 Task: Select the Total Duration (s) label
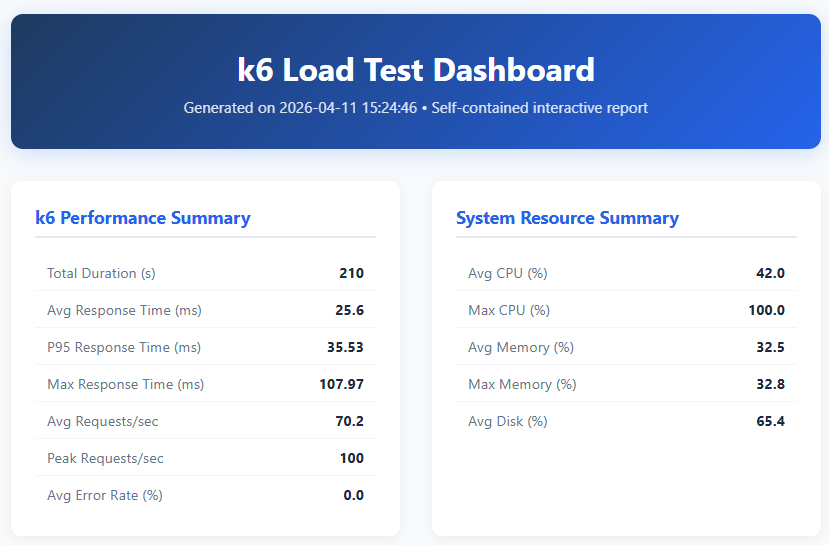101,273
